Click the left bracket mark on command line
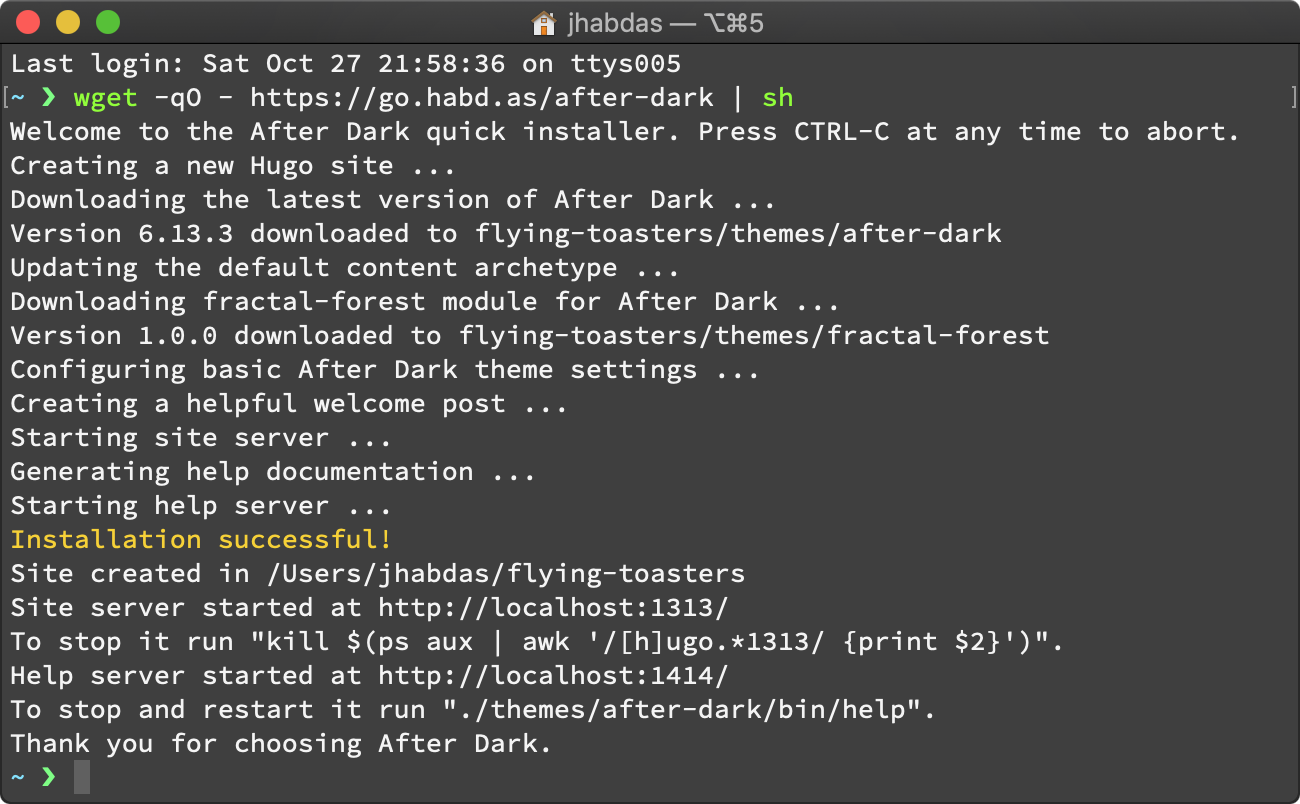Viewport: 1300px width, 804px height. pyautogui.click(x=5, y=98)
